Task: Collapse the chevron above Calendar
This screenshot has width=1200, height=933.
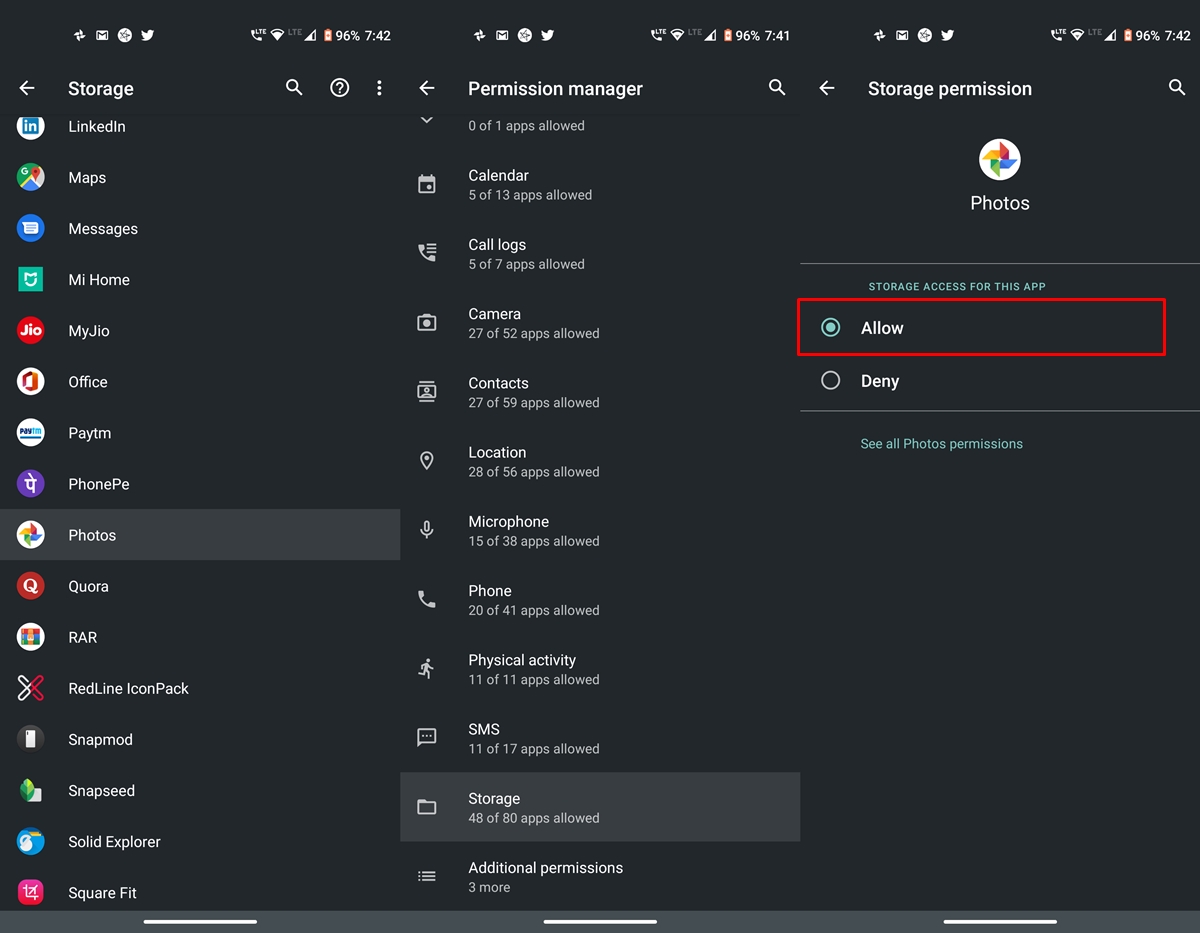Action: pos(427,121)
